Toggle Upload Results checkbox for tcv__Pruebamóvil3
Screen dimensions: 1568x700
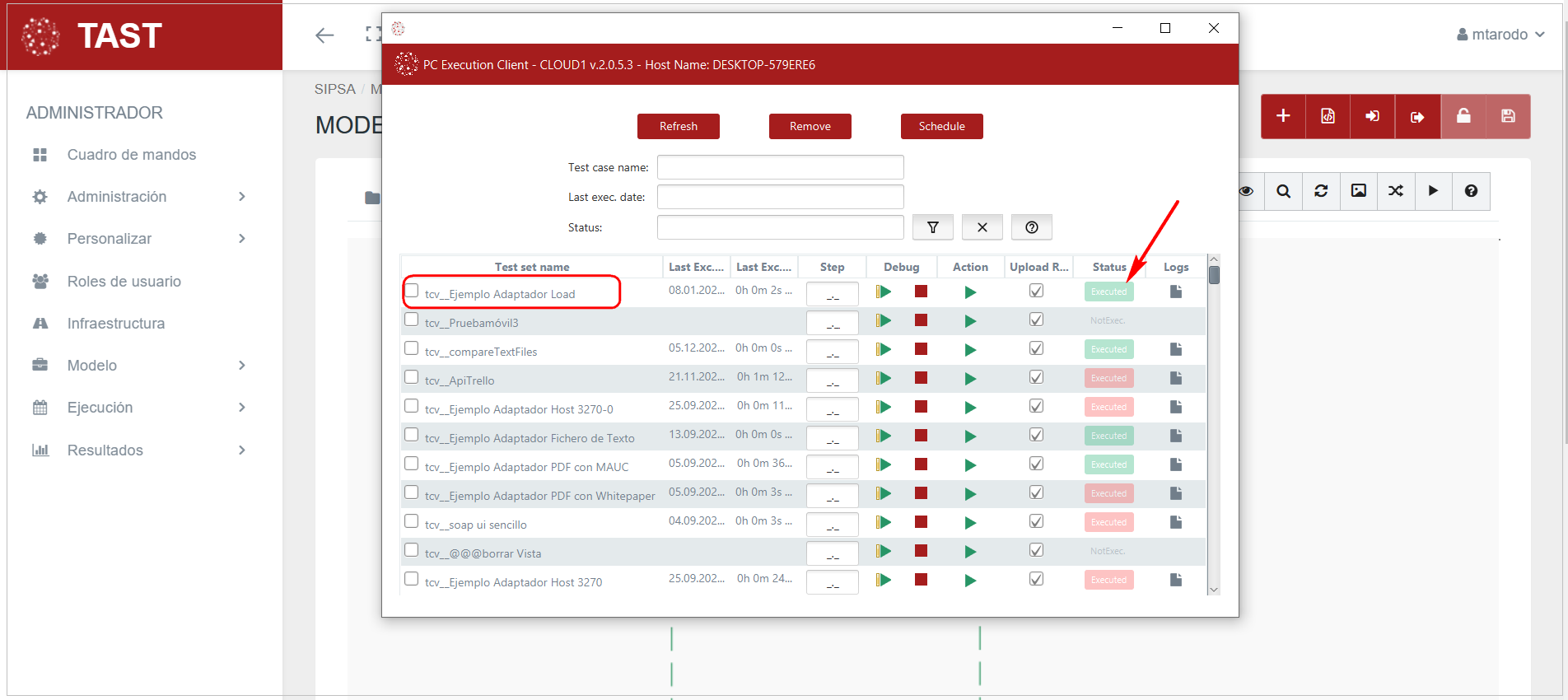1036,320
